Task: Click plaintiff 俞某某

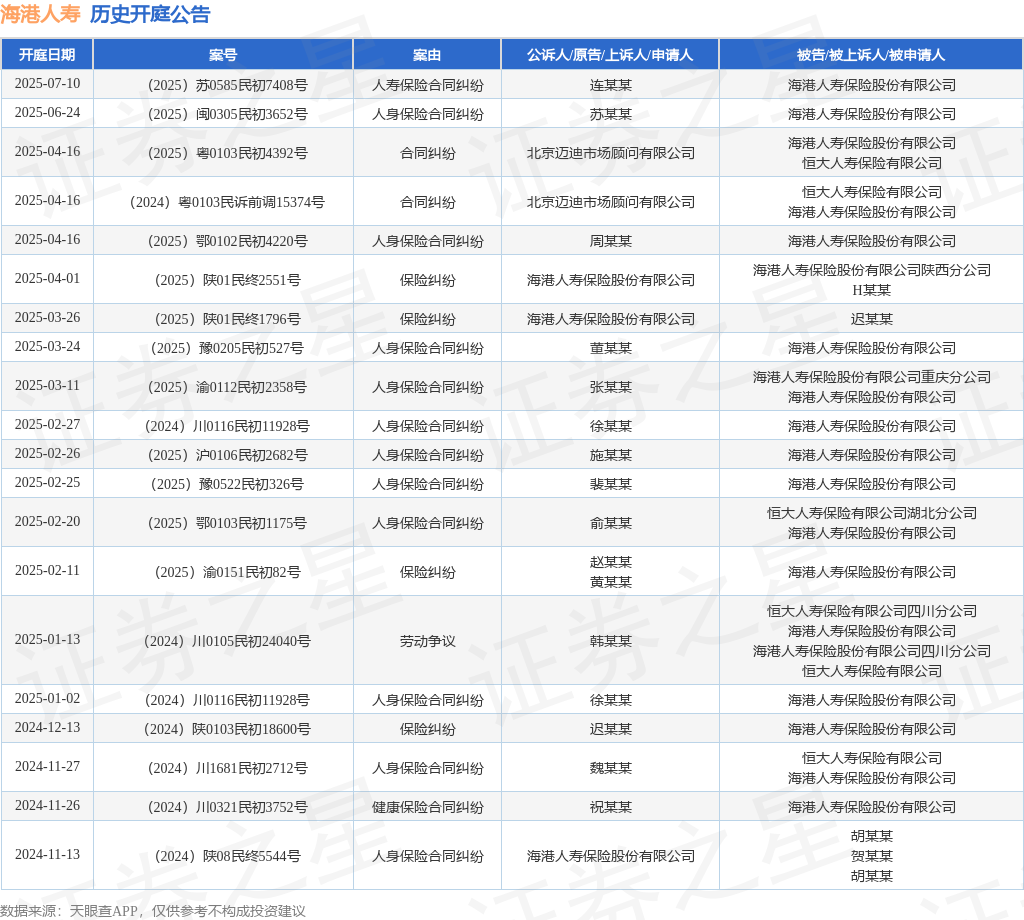Action: pyautogui.click(x=611, y=523)
